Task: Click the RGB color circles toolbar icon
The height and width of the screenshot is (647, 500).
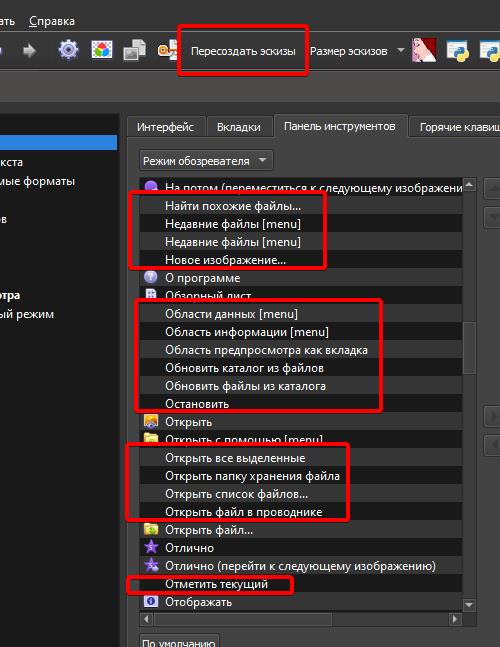Action: [x=101, y=50]
